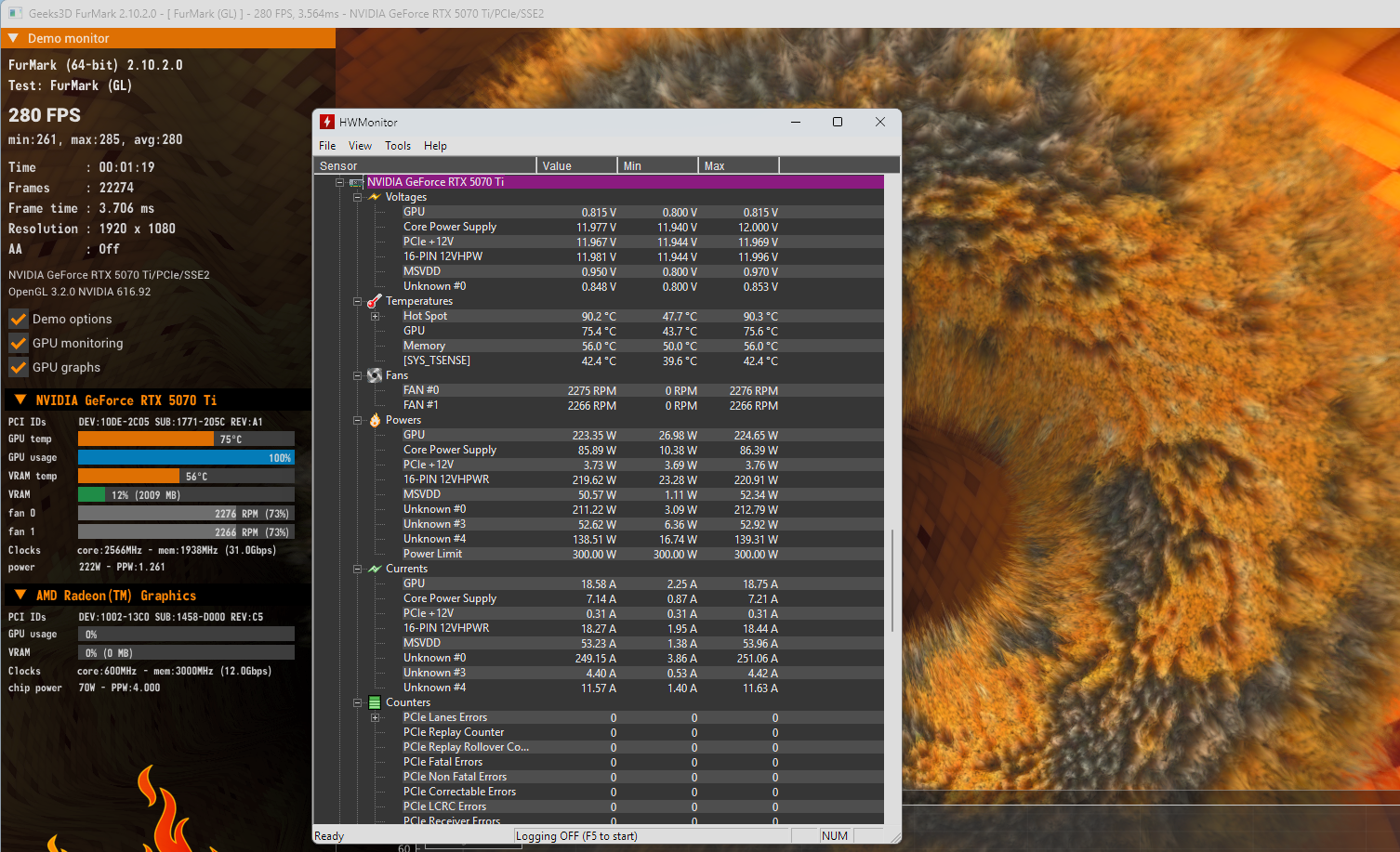Collapse the Currents tree node
1400x852 pixels.
click(357, 569)
